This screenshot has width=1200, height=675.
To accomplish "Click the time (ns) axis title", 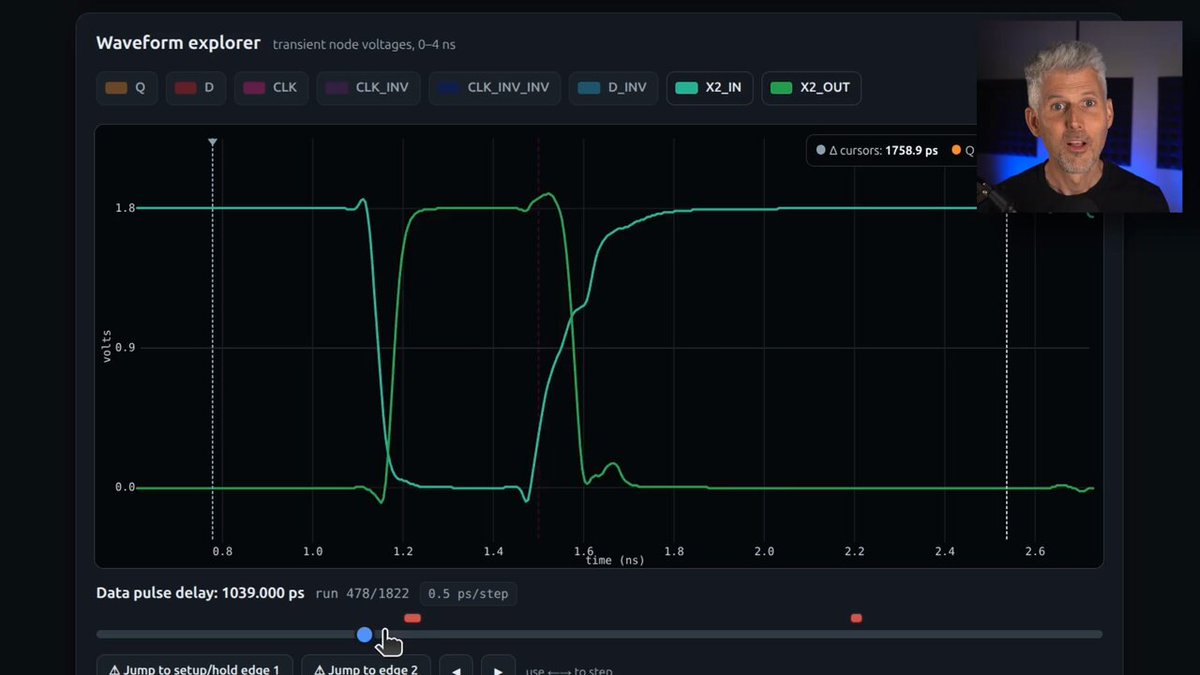I will point(614,561).
